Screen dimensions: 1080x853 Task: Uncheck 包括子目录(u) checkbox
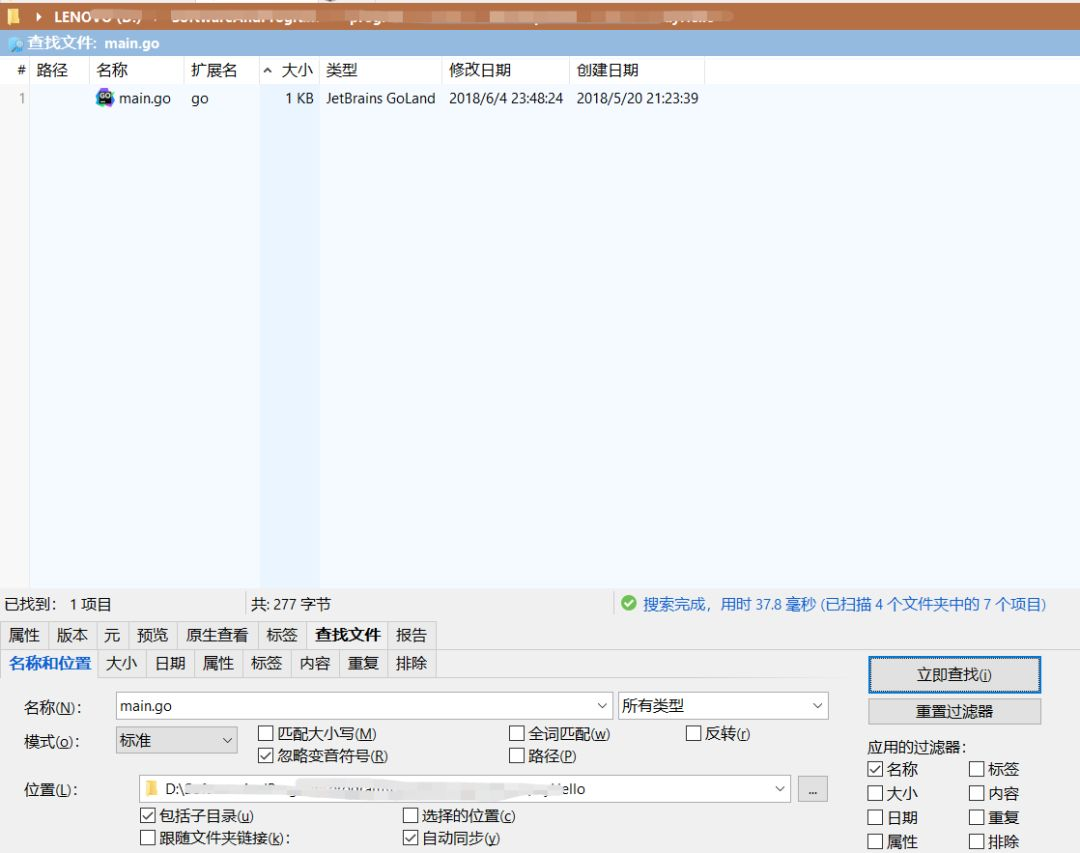click(147, 816)
